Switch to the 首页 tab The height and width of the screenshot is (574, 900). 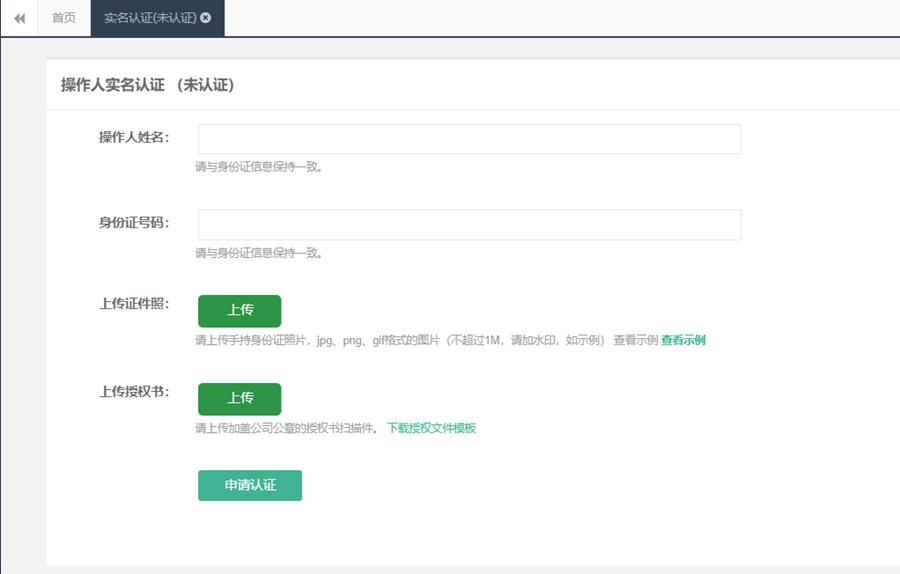coord(64,18)
